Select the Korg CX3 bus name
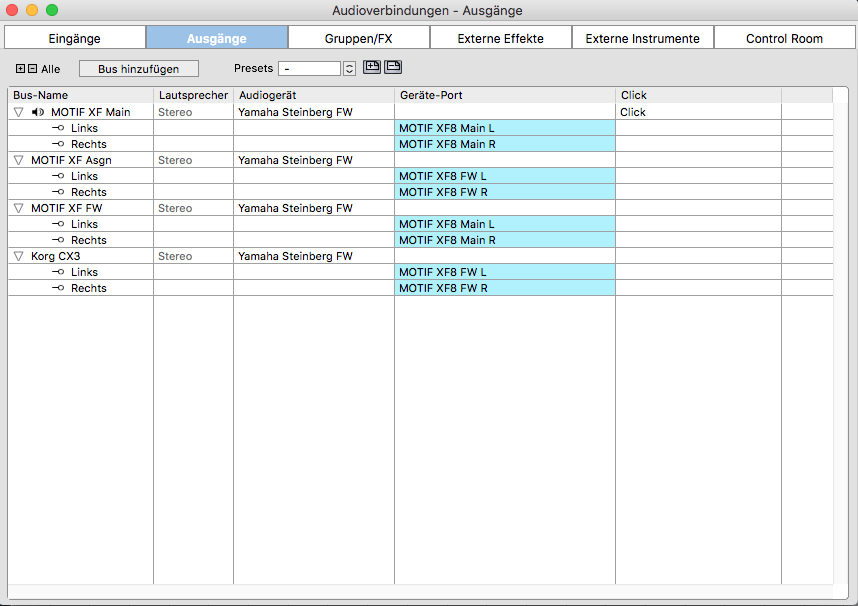The image size is (858, 606). [x=56, y=256]
